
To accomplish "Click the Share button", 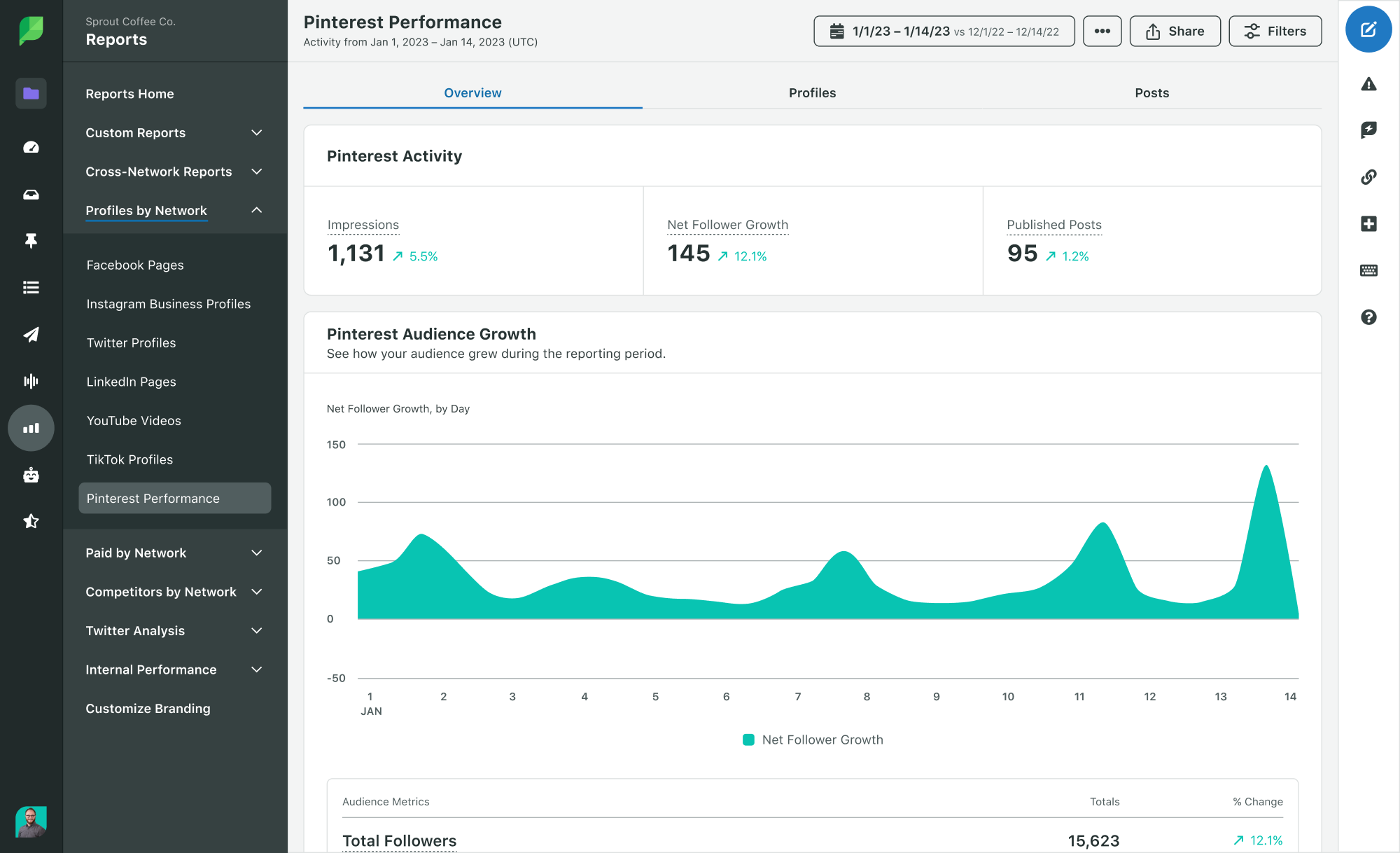I will tap(1175, 31).
